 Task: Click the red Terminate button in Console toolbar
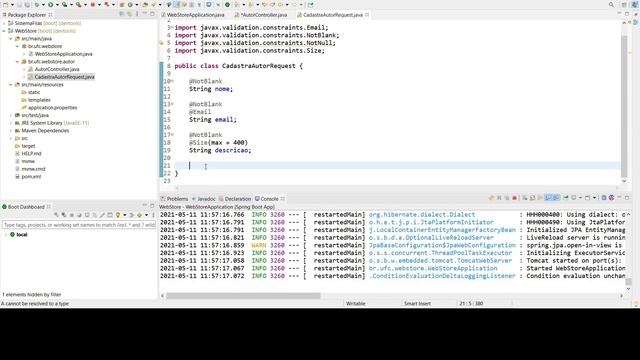(x=514, y=198)
